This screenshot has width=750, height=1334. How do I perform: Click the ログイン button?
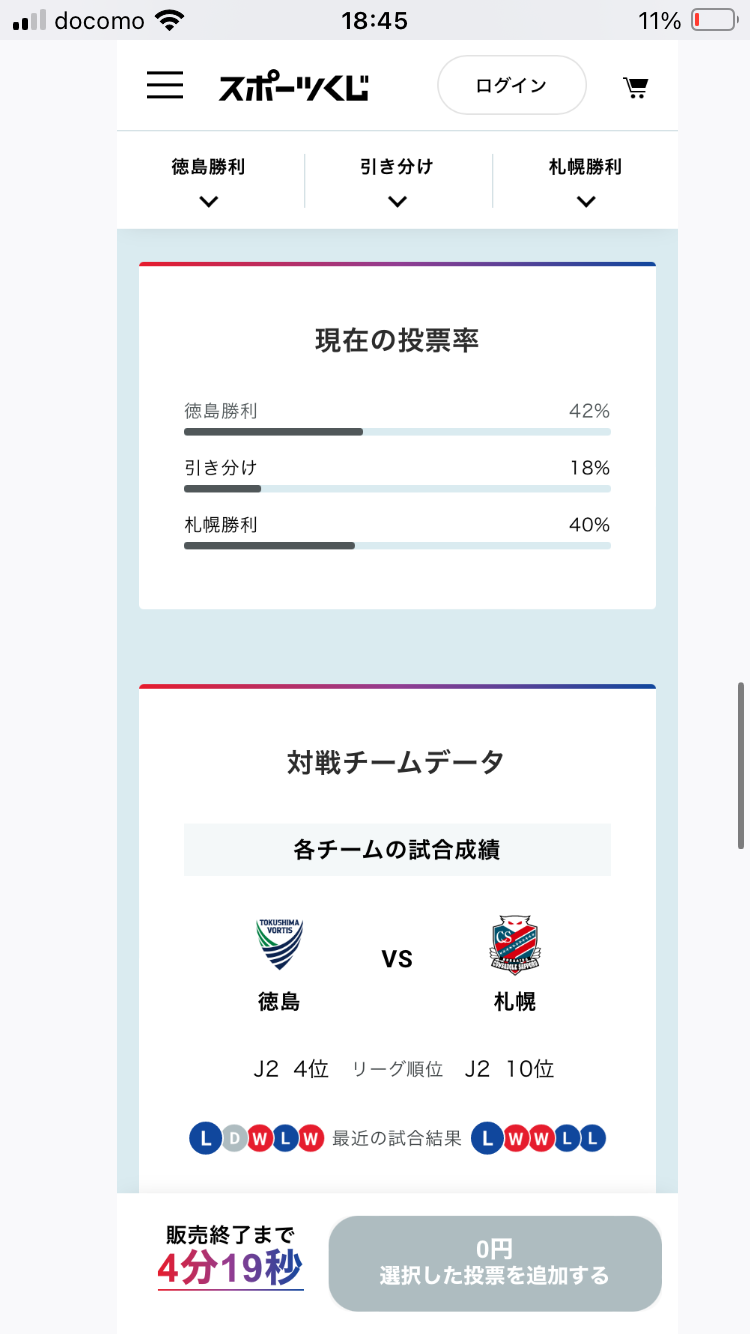(511, 85)
